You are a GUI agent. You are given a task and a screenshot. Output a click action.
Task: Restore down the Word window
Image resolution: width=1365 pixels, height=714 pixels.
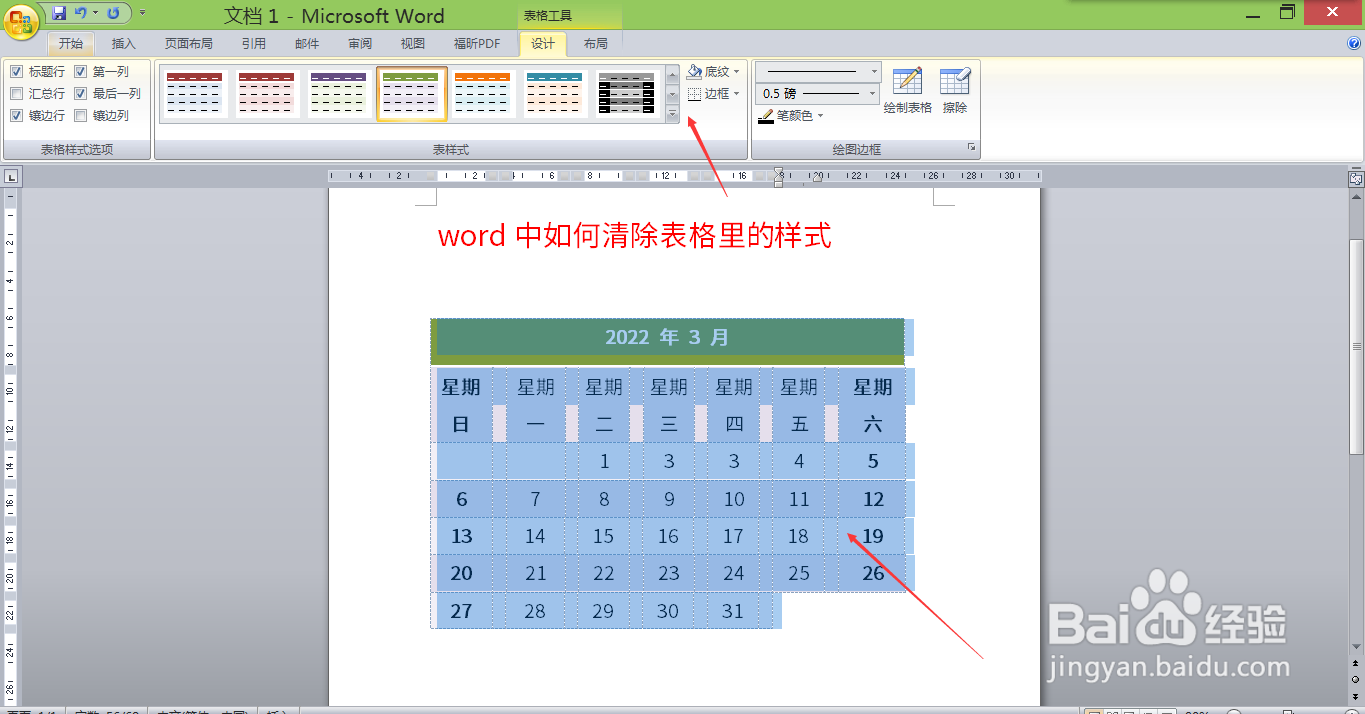point(1288,12)
